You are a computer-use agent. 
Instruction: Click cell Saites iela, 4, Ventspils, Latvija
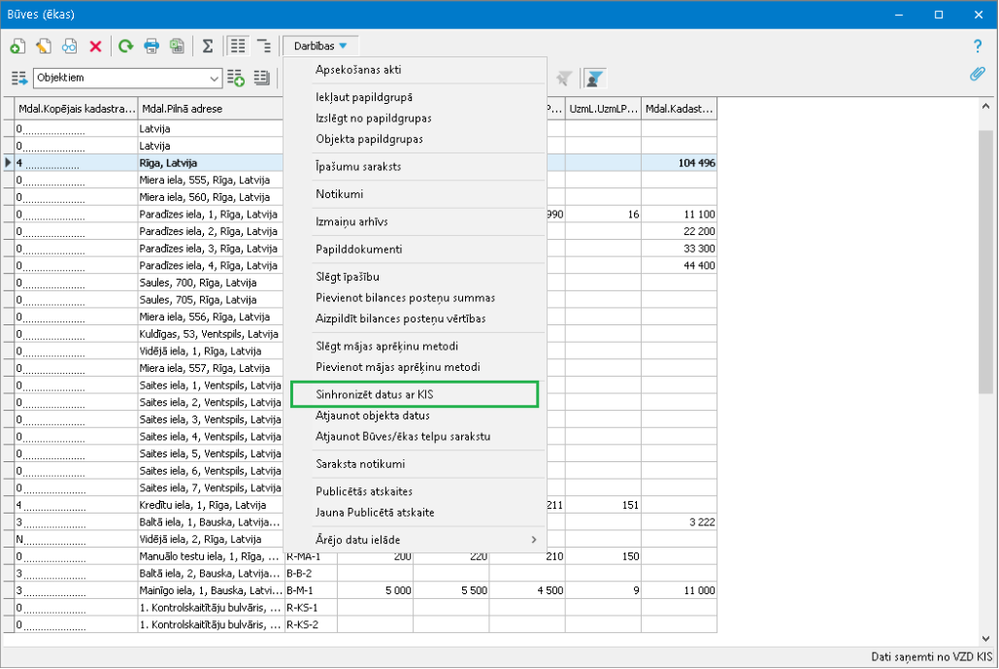(211, 437)
